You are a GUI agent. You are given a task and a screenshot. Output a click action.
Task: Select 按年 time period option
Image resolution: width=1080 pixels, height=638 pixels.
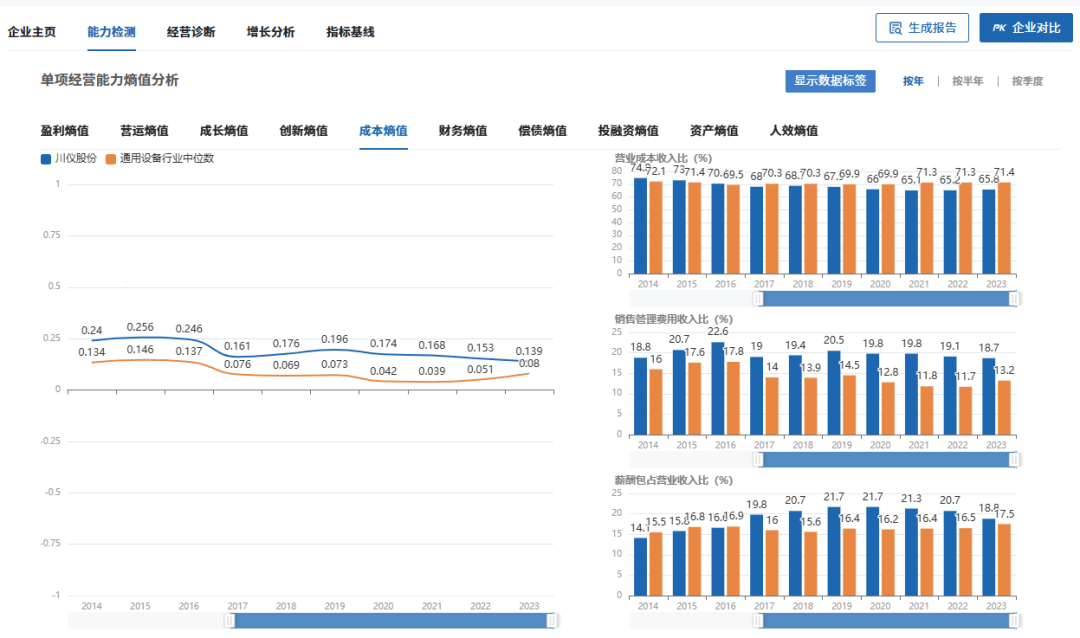pos(913,81)
